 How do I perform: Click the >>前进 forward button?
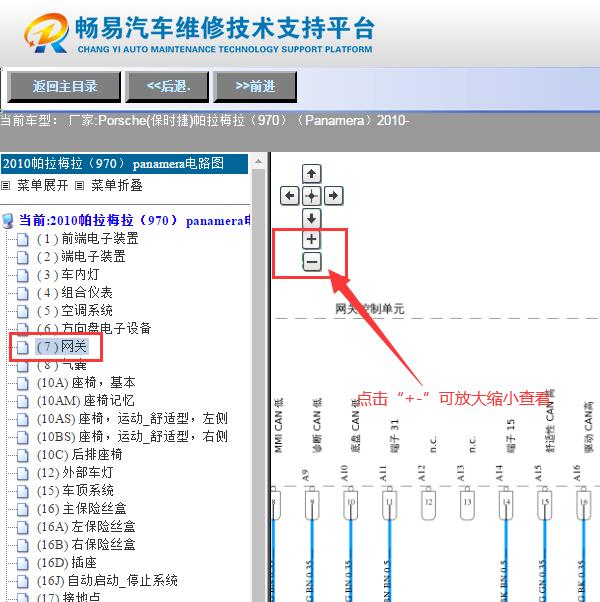point(255,87)
